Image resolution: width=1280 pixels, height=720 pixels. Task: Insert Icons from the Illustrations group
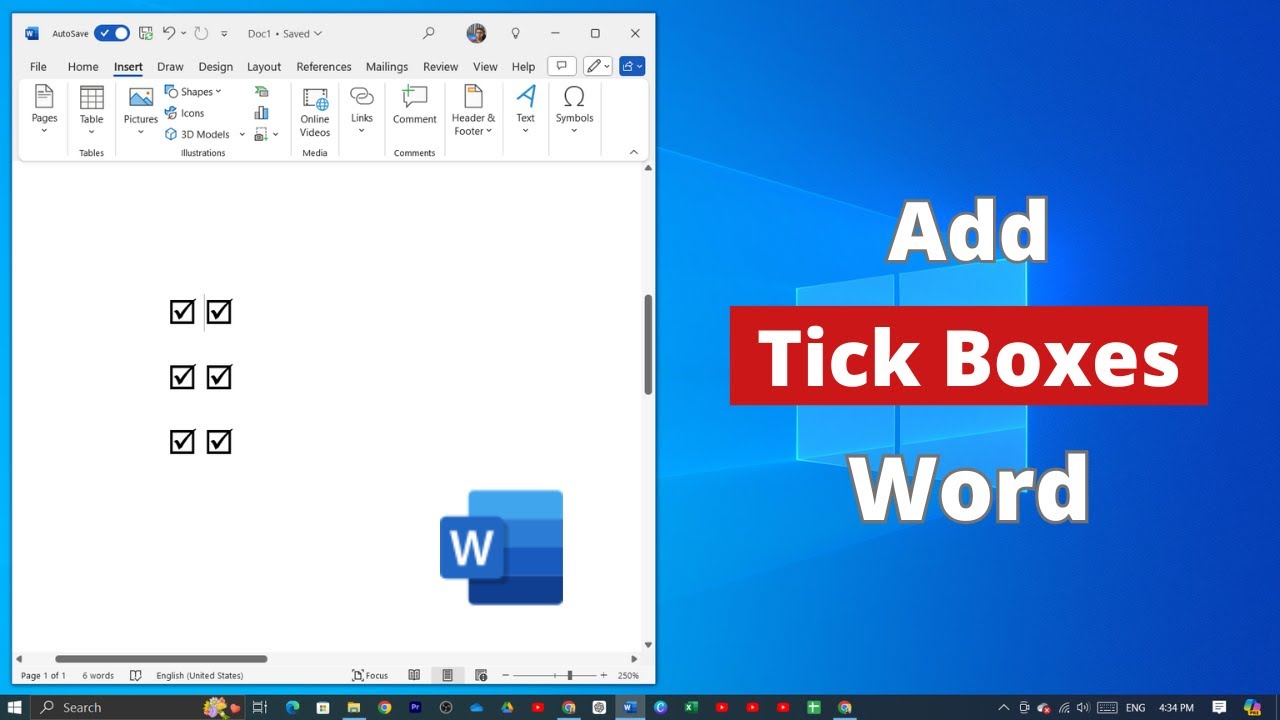(185, 113)
